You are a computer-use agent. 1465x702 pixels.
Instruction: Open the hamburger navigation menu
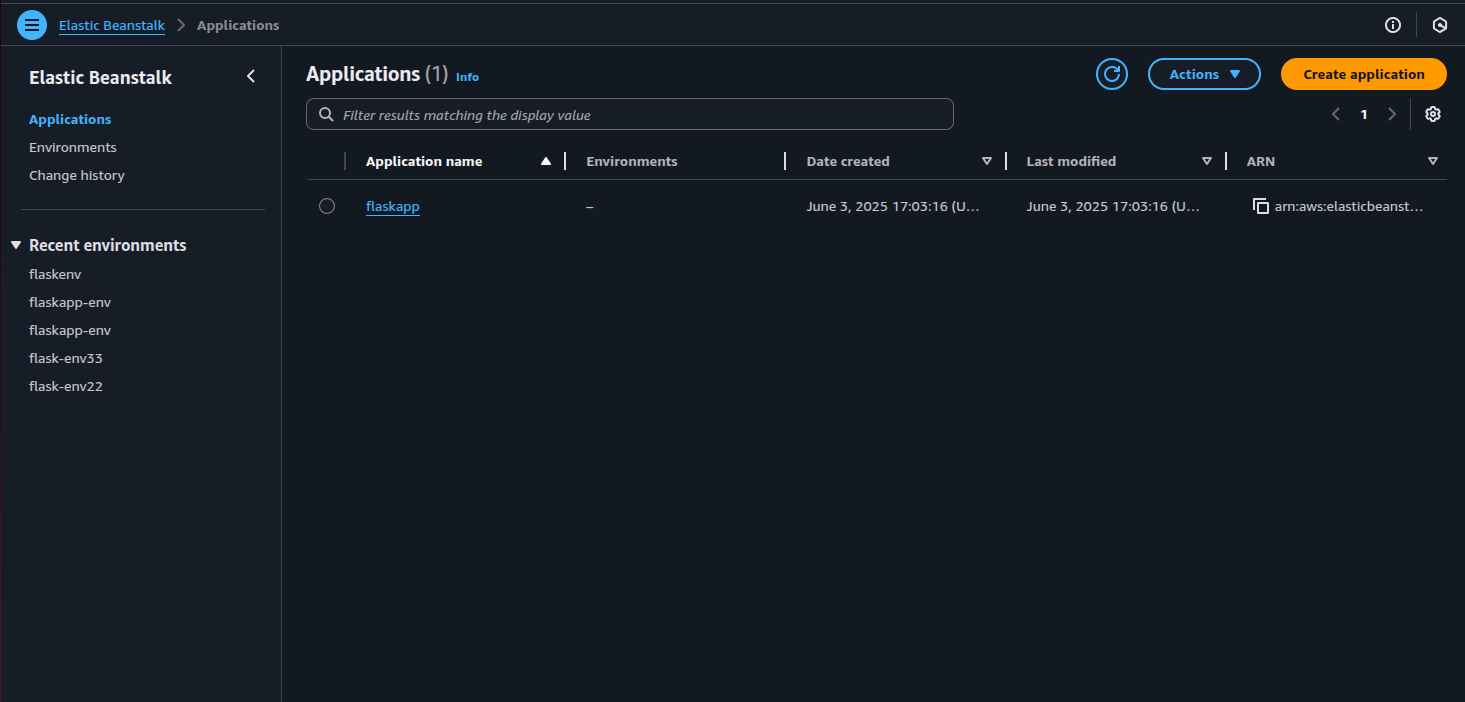[x=32, y=25]
